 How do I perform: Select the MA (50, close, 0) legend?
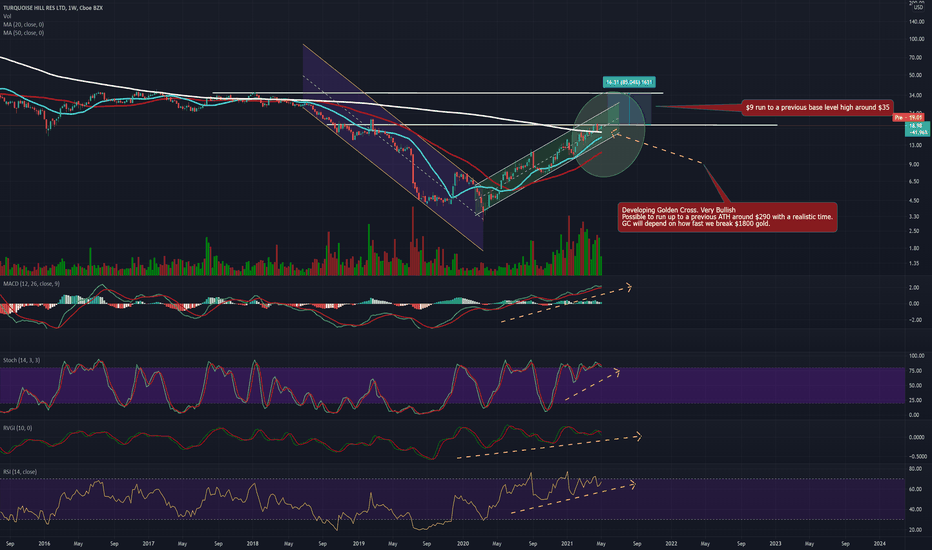[x=23, y=33]
